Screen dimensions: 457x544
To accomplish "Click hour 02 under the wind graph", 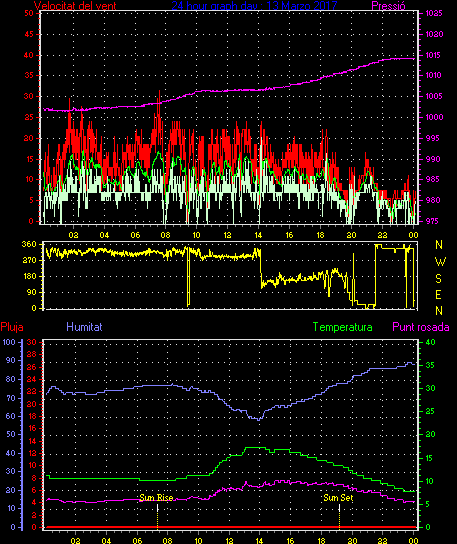I will tap(73, 235).
